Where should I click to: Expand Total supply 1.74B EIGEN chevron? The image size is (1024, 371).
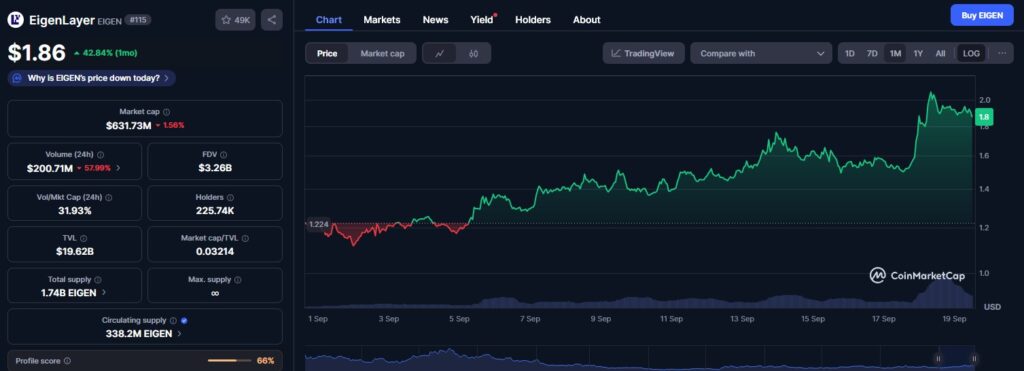tap(104, 293)
